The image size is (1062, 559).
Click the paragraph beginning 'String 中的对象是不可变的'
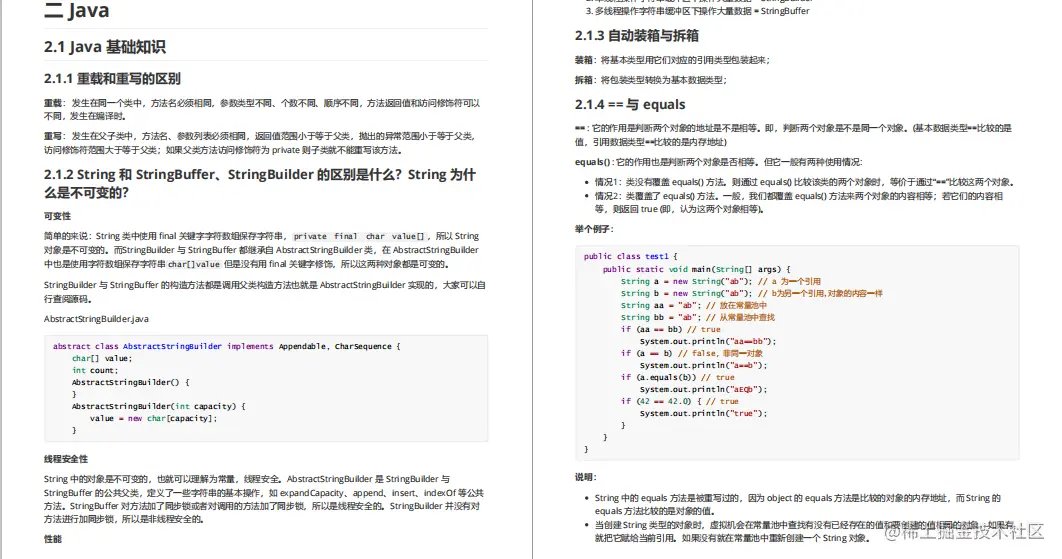click(x=264, y=499)
